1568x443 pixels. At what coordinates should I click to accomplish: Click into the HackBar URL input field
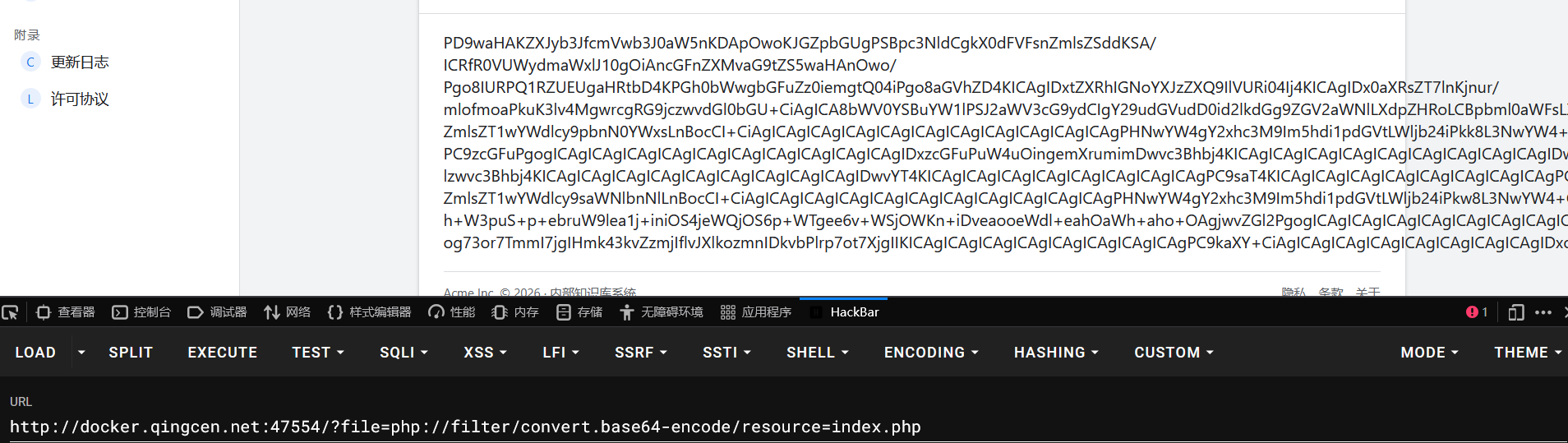point(784,427)
